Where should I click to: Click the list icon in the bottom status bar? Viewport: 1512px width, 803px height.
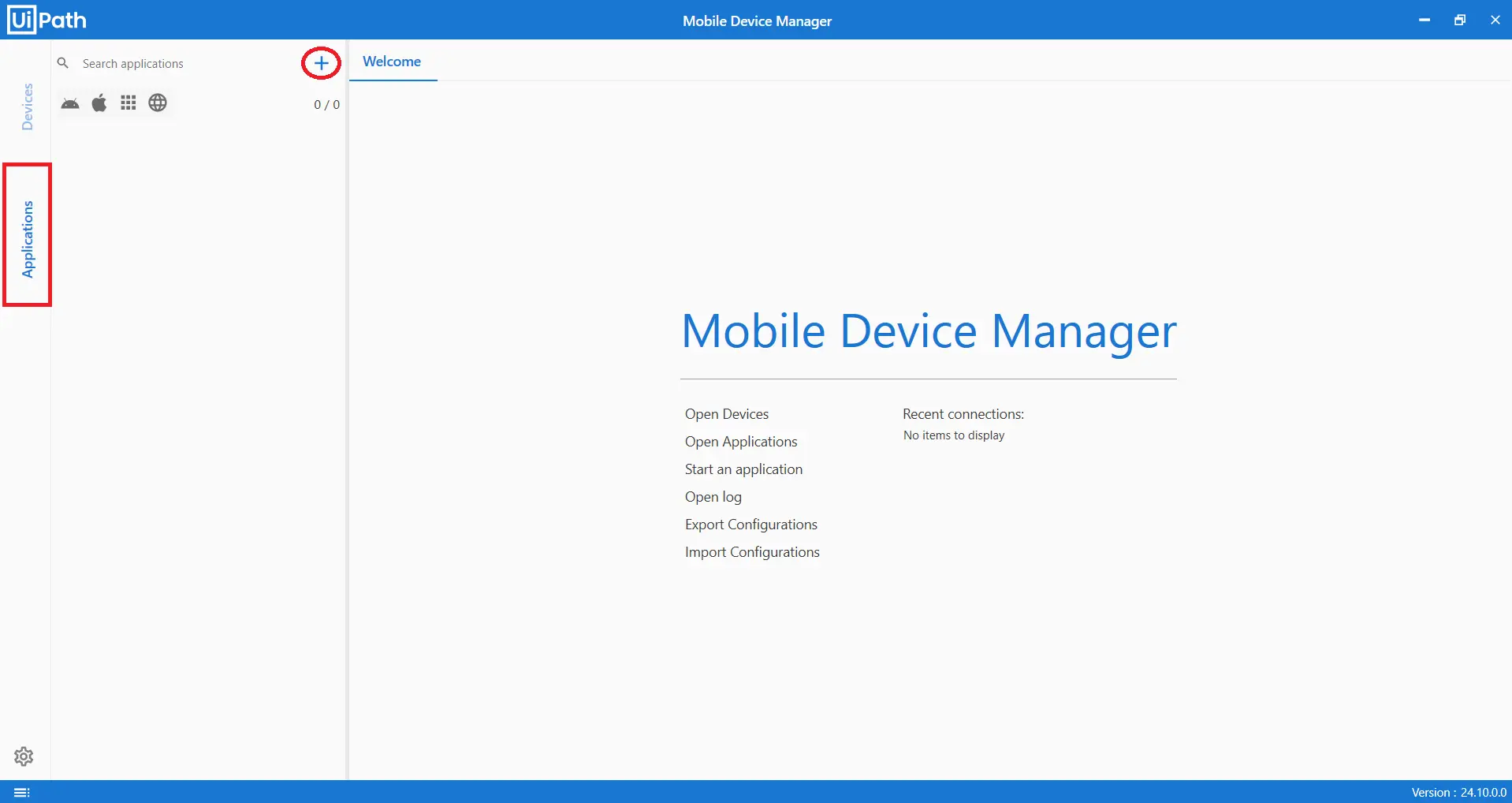(22, 792)
